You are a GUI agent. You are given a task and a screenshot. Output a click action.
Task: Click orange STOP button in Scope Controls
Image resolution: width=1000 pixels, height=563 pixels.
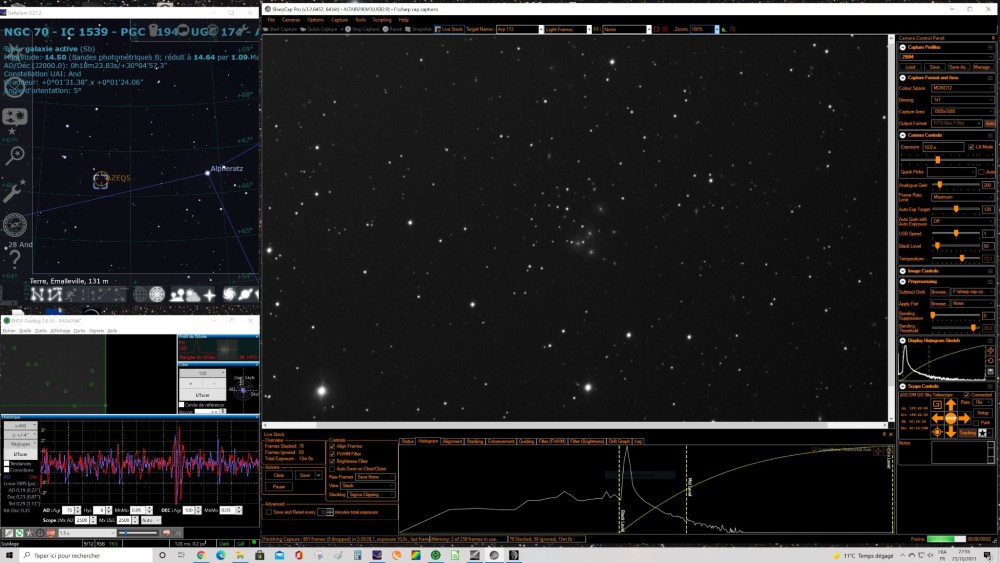(x=950, y=418)
